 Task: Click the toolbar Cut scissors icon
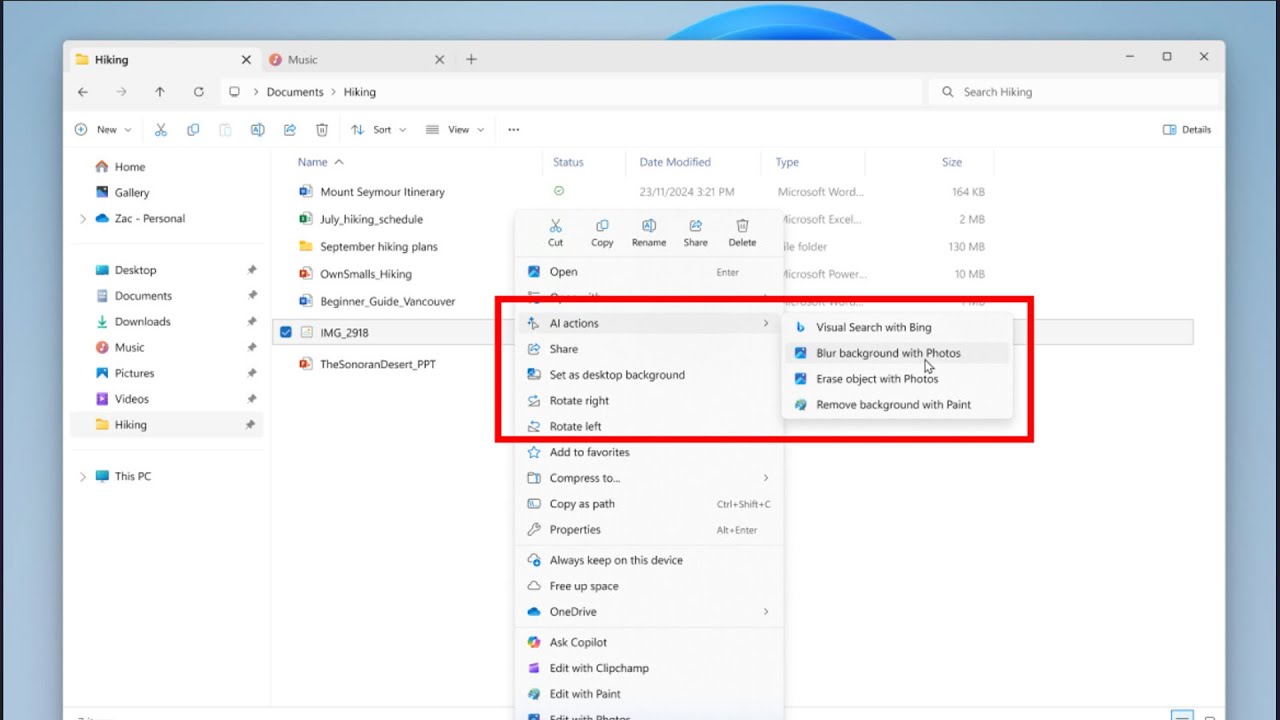pos(160,129)
